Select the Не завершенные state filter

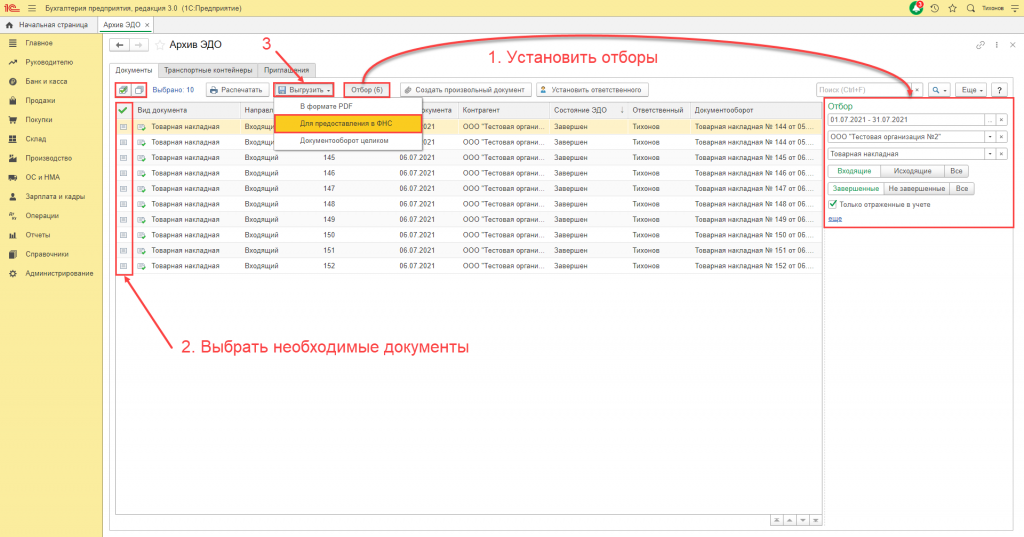[x=916, y=189]
